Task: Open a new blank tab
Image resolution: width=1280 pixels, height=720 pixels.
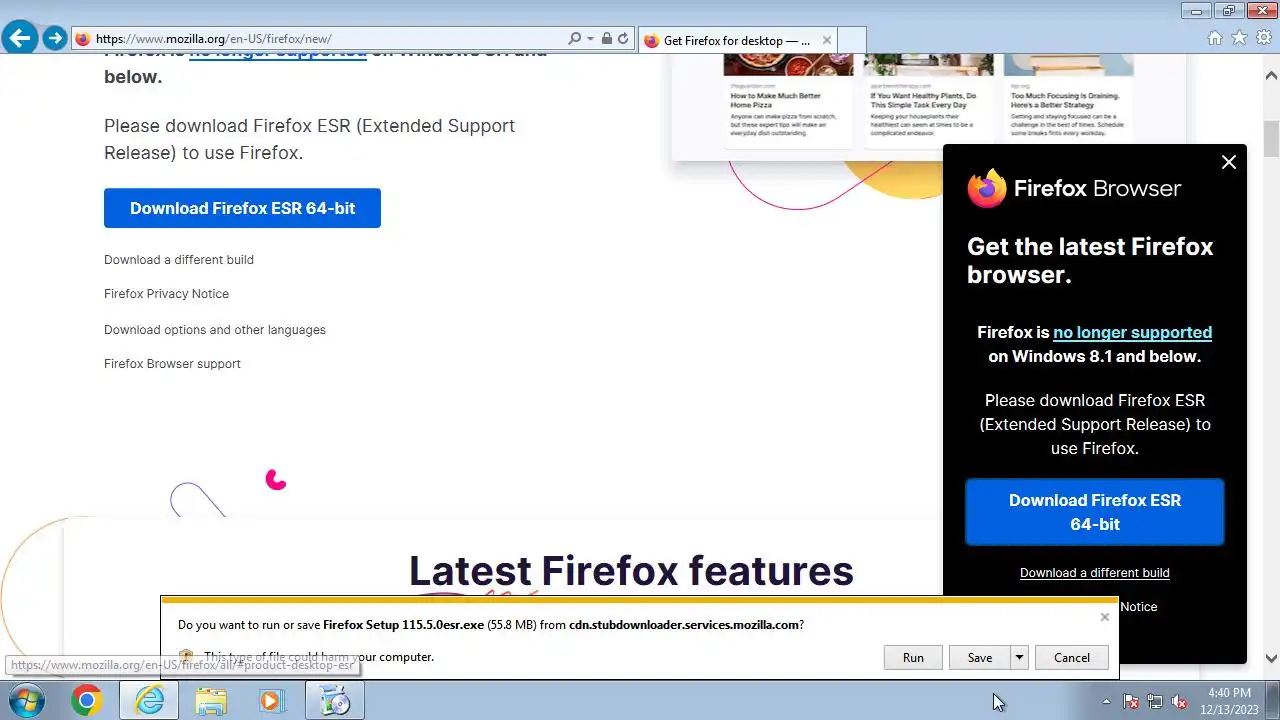Action: tap(851, 40)
